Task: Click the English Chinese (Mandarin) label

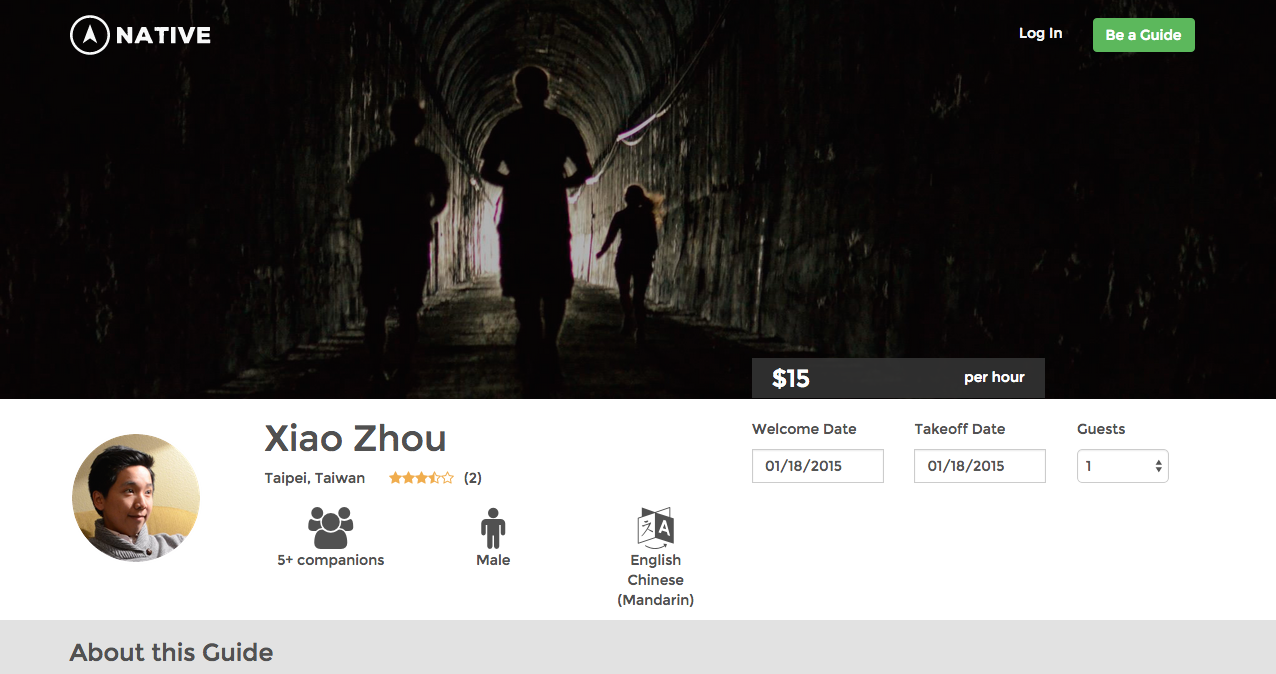Action: coord(656,580)
